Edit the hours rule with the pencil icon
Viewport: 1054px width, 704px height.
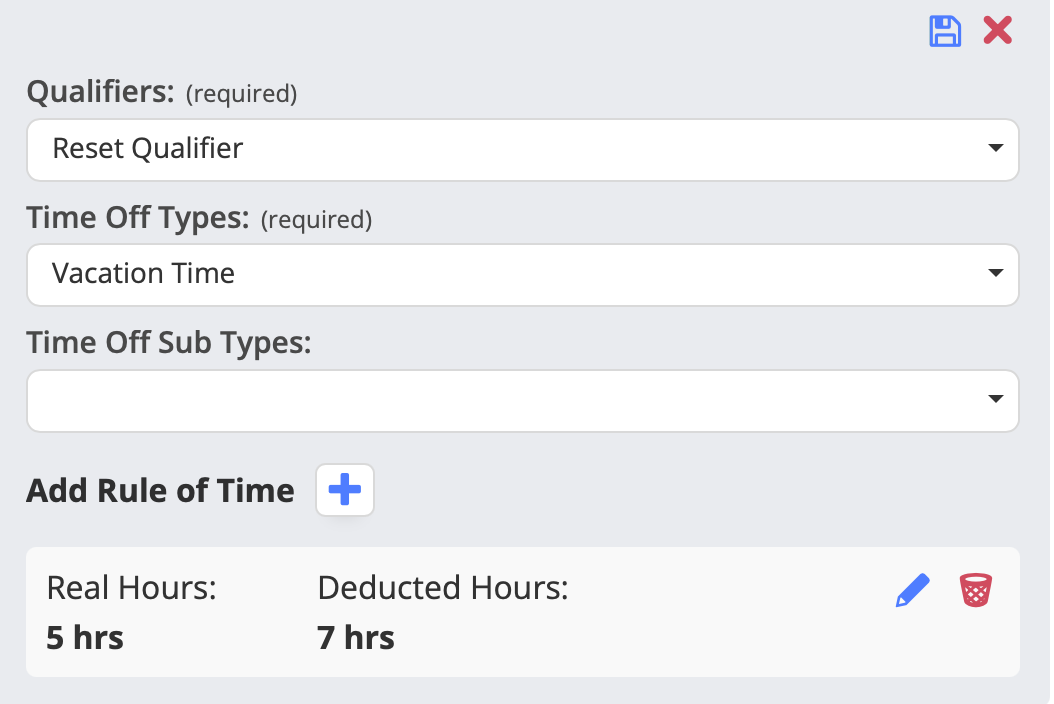pos(913,590)
